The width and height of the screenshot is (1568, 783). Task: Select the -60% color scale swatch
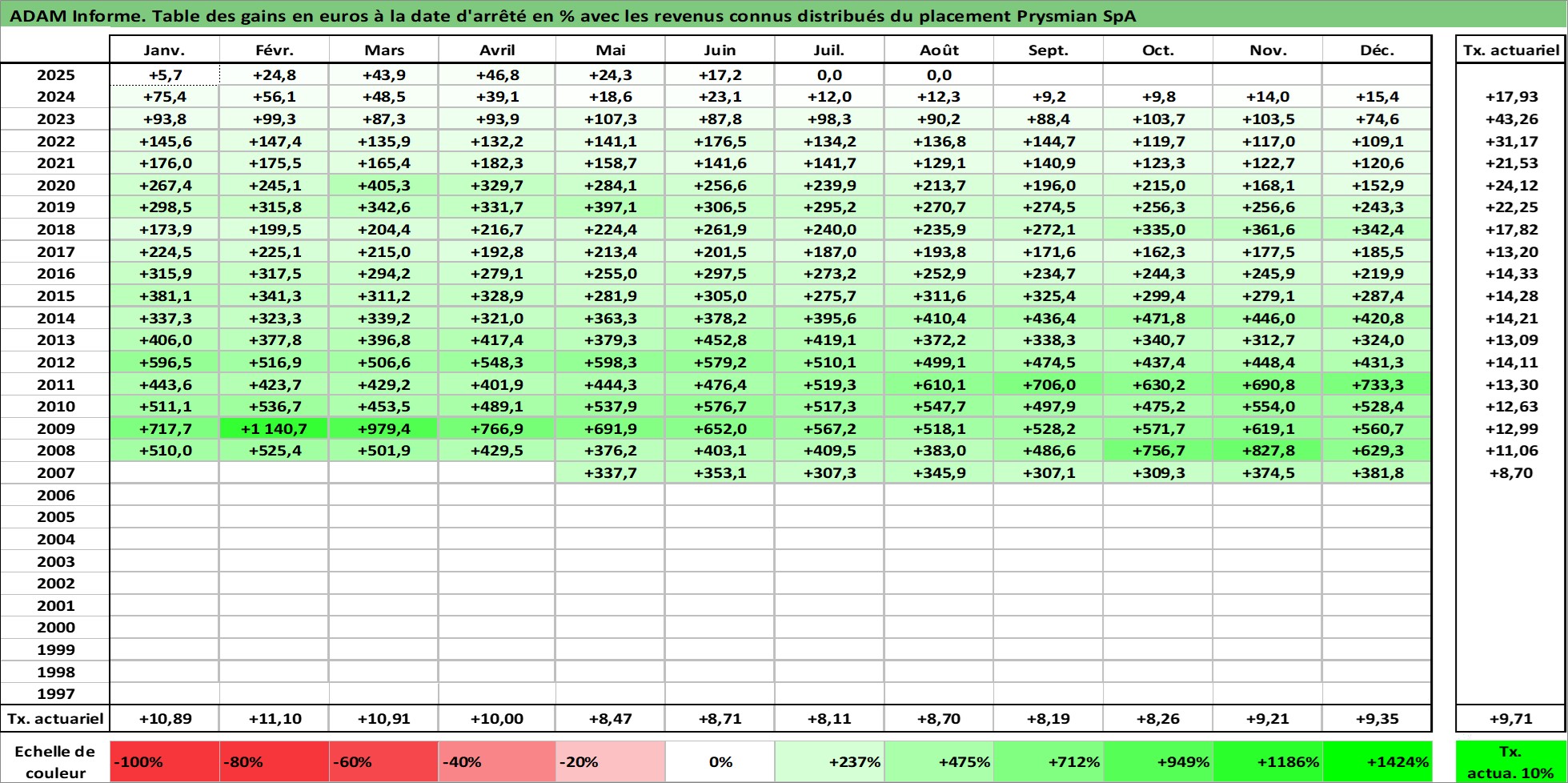(x=383, y=761)
